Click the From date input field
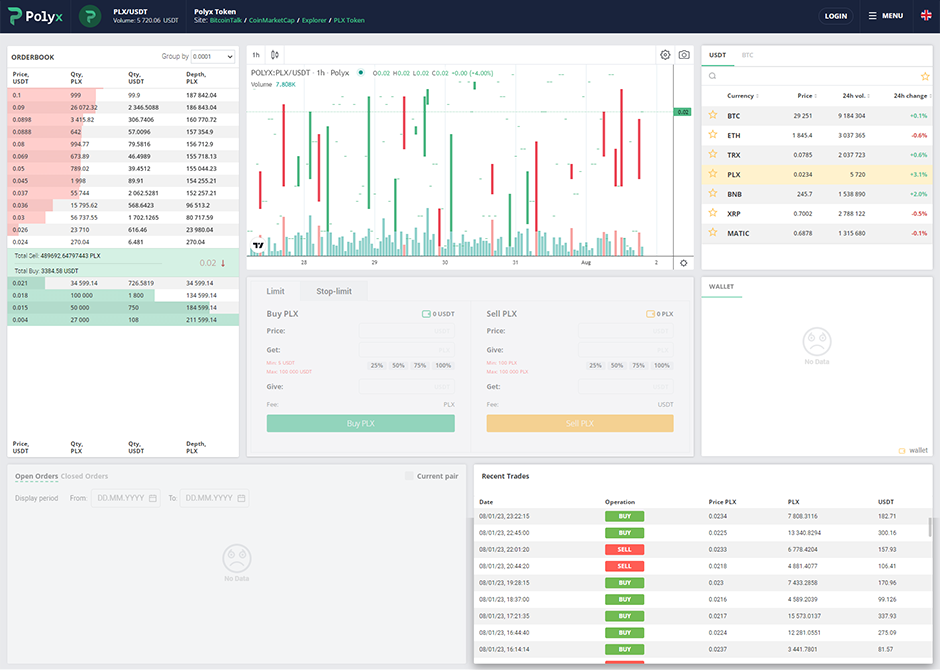 [x=125, y=498]
